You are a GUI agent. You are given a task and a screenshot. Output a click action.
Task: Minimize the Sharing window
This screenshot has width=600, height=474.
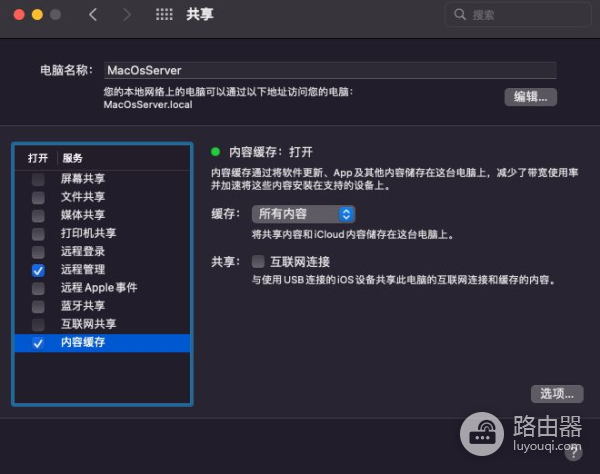click(37, 15)
